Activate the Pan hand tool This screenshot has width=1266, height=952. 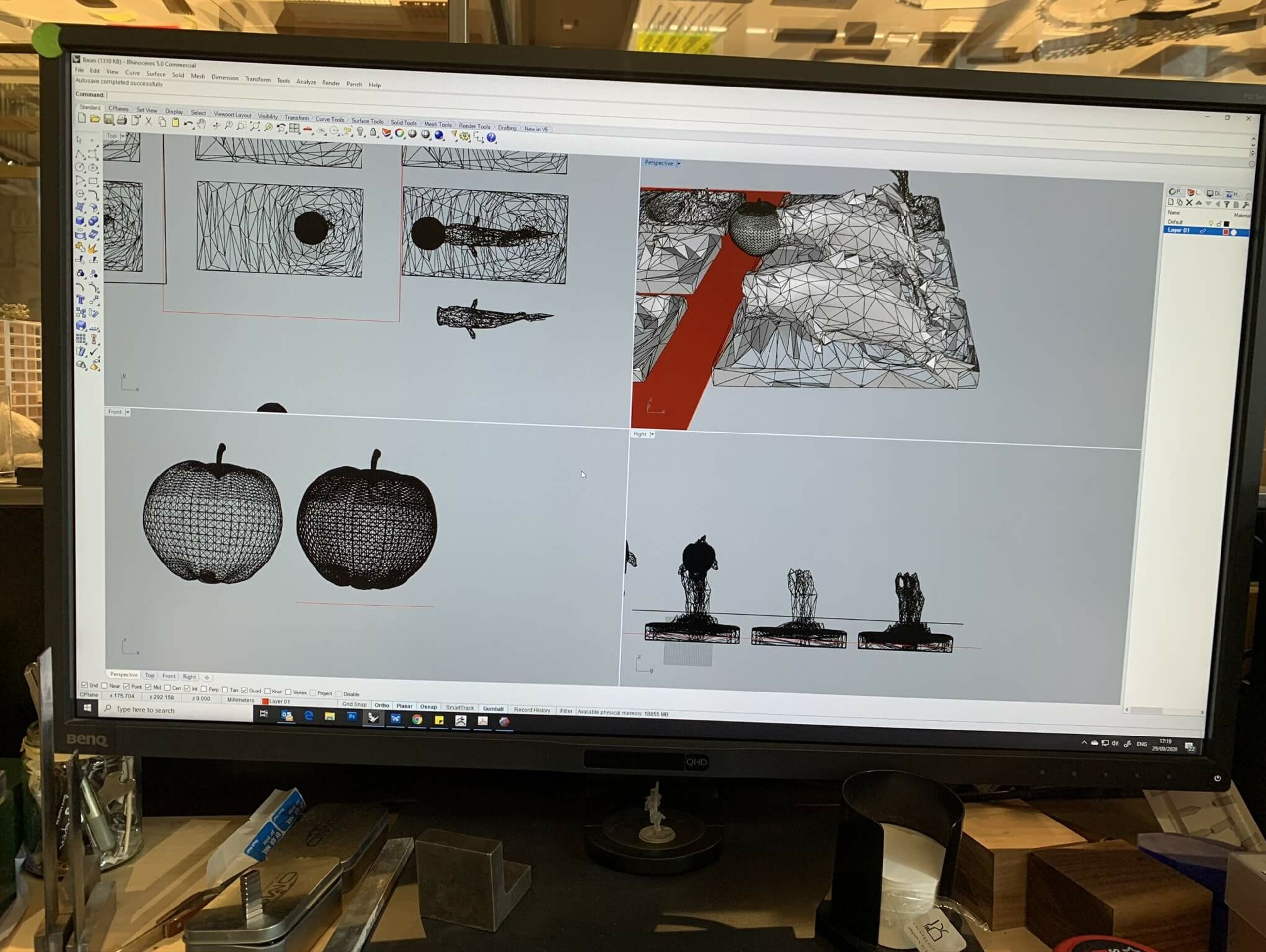click(x=201, y=124)
